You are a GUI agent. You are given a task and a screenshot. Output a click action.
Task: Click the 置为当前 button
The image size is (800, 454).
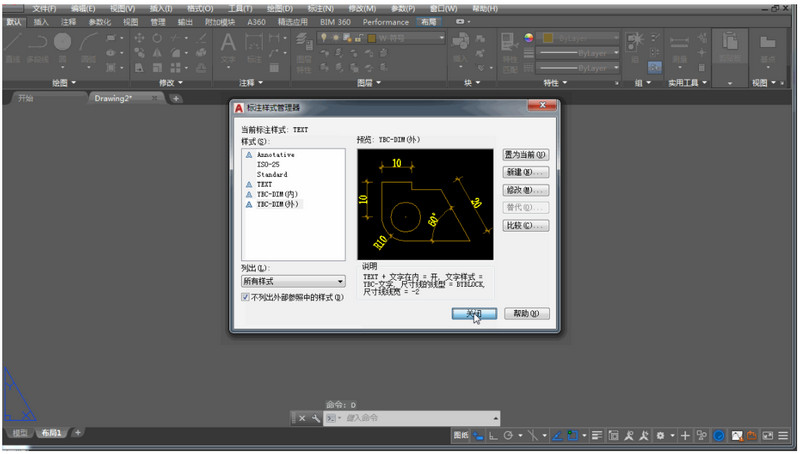(526, 155)
